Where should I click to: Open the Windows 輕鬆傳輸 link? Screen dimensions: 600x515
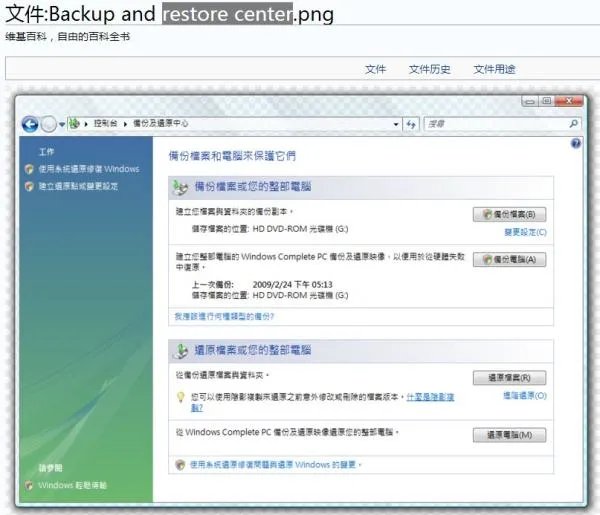pyautogui.click(x=72, y=486)
